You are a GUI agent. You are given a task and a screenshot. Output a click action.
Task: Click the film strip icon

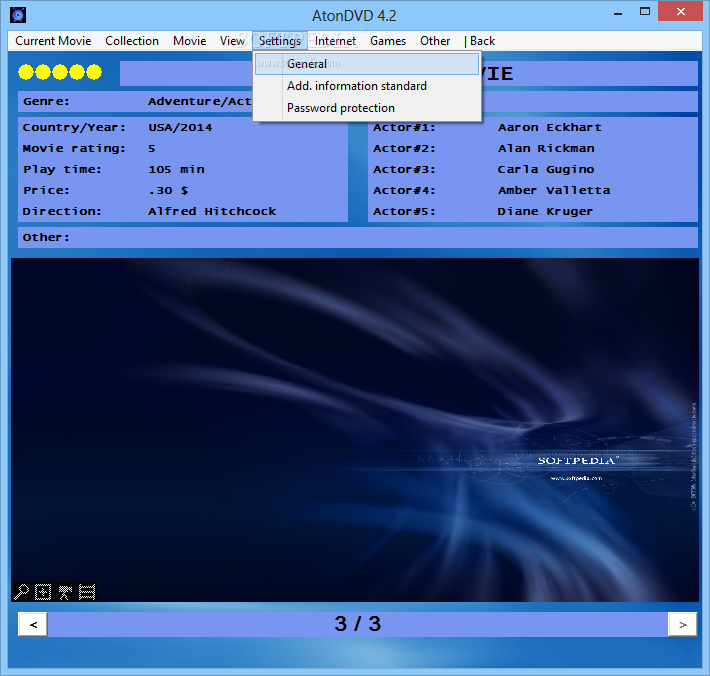[x=87, y=592]
